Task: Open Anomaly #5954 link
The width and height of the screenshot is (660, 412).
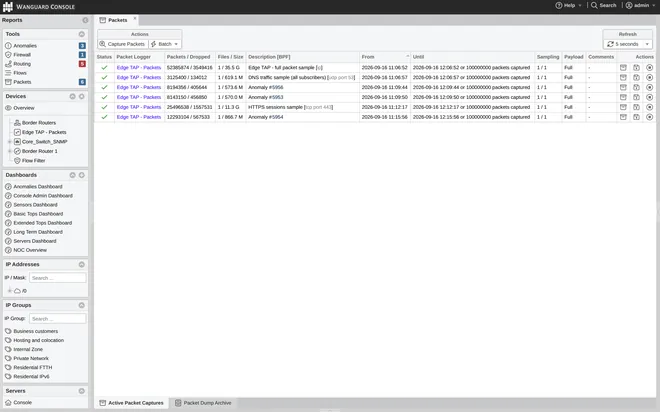Action: [276, 117]
